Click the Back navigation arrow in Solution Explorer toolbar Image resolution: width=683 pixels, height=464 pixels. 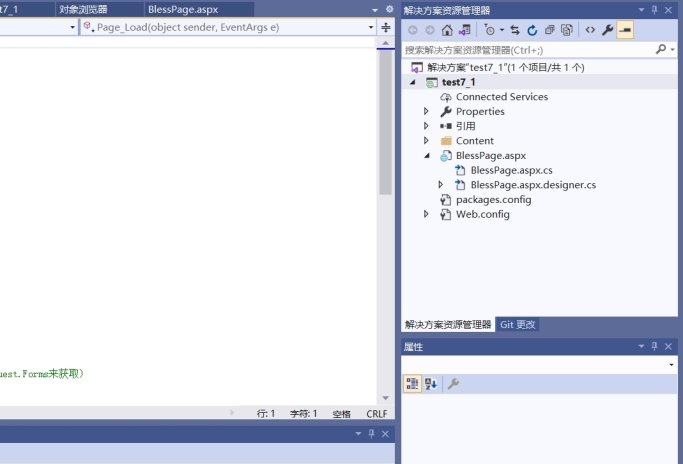tap(413, 30)
